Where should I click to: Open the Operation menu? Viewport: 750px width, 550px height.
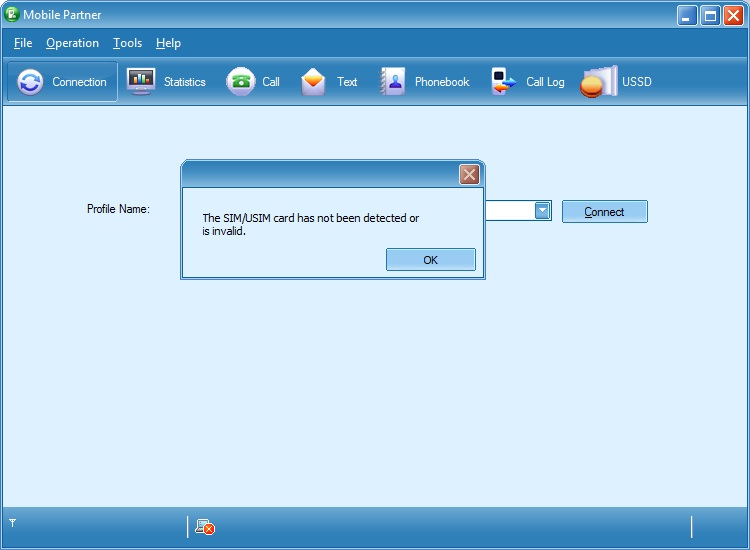(72, 43)
